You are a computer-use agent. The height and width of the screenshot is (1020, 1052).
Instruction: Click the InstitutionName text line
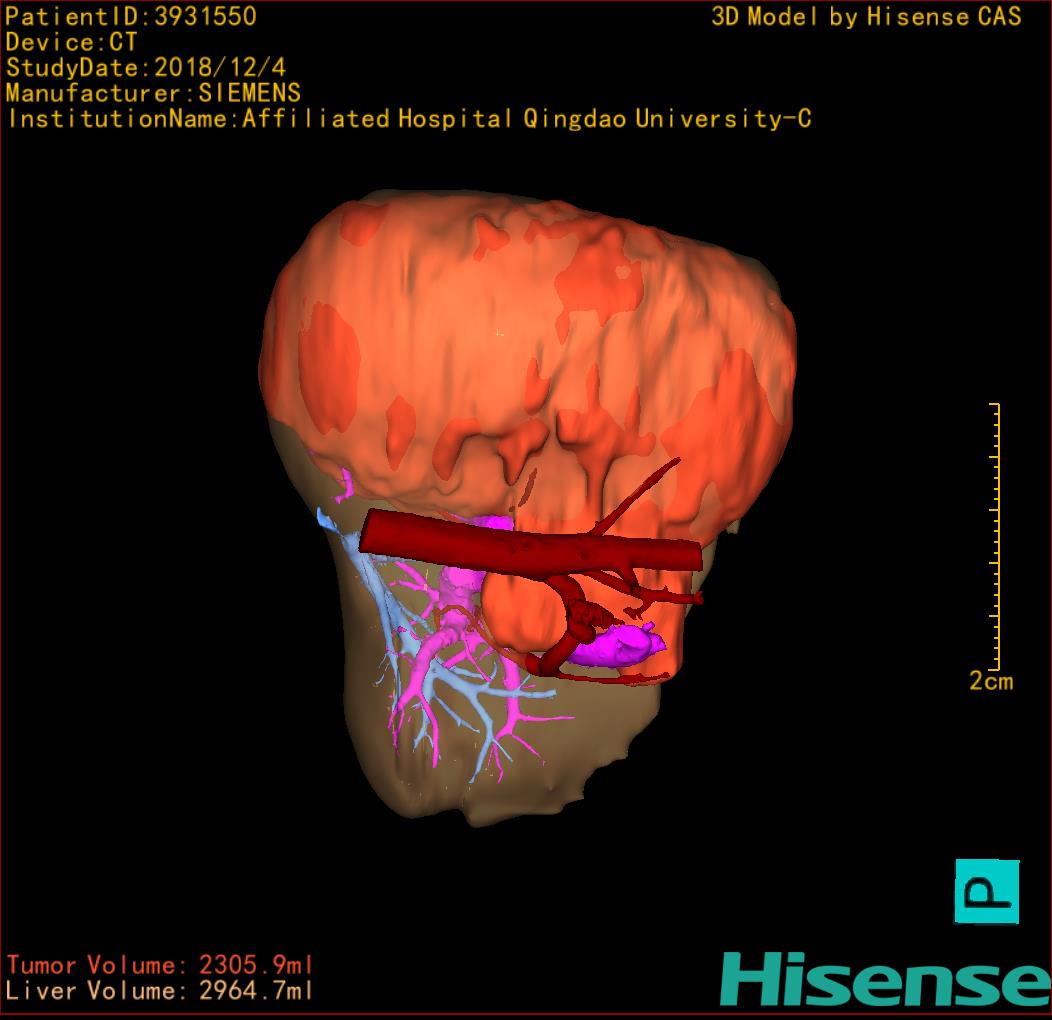(x=408, y=120)
